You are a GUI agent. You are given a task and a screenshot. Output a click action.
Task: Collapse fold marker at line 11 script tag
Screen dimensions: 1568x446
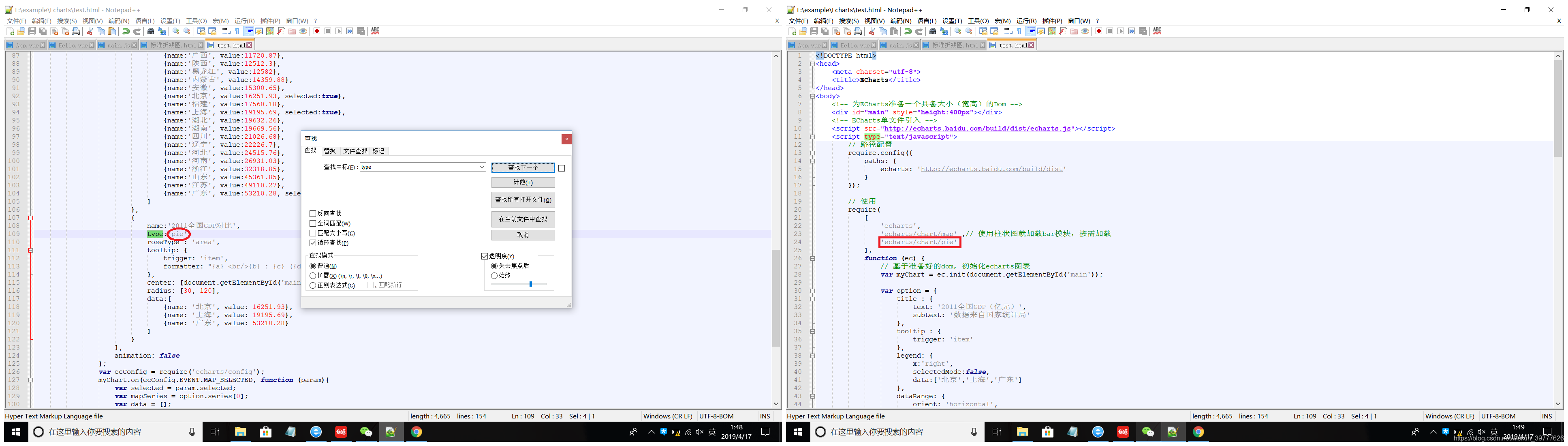812,137
